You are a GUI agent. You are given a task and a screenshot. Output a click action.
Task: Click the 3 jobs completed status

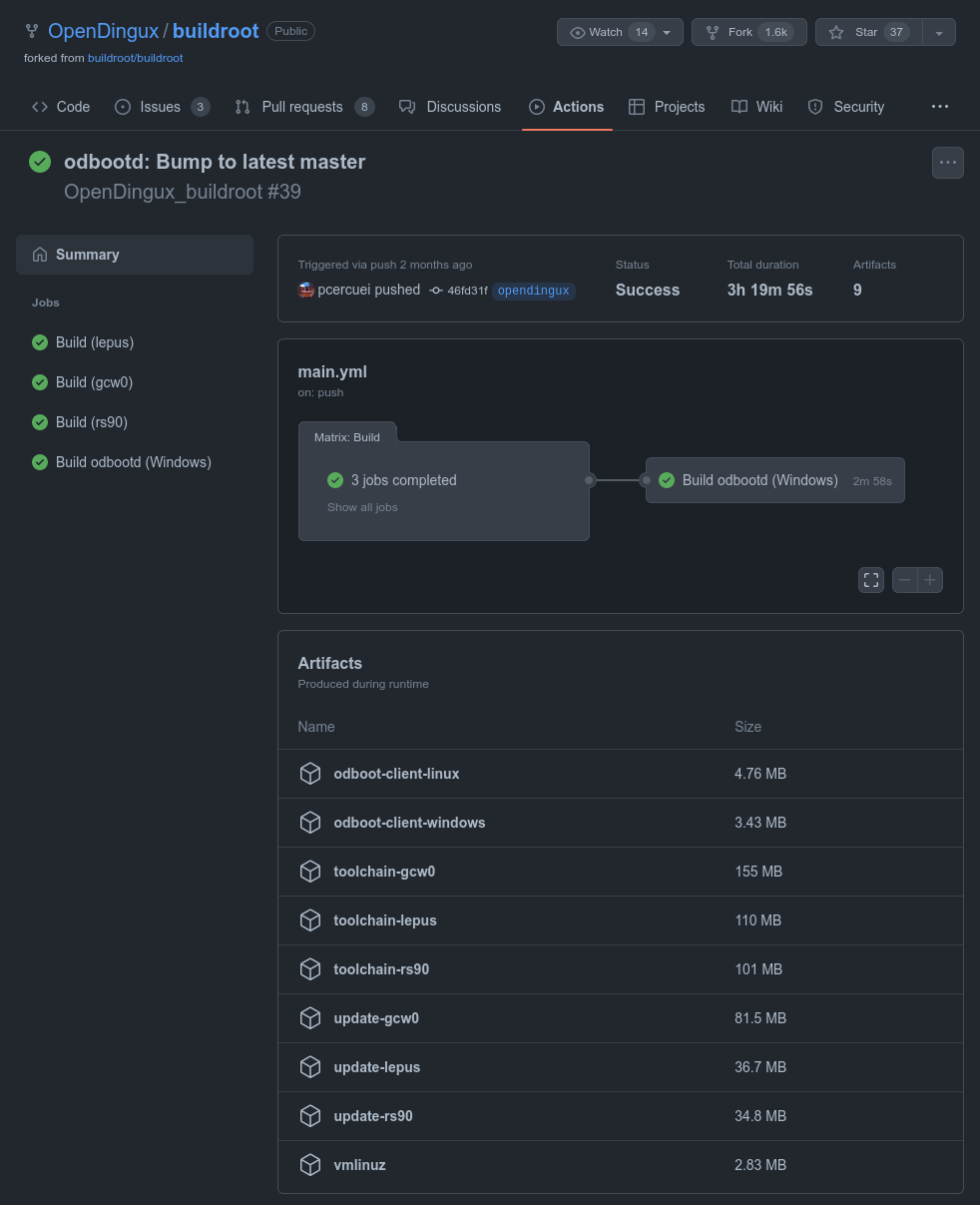click(404, 480)
